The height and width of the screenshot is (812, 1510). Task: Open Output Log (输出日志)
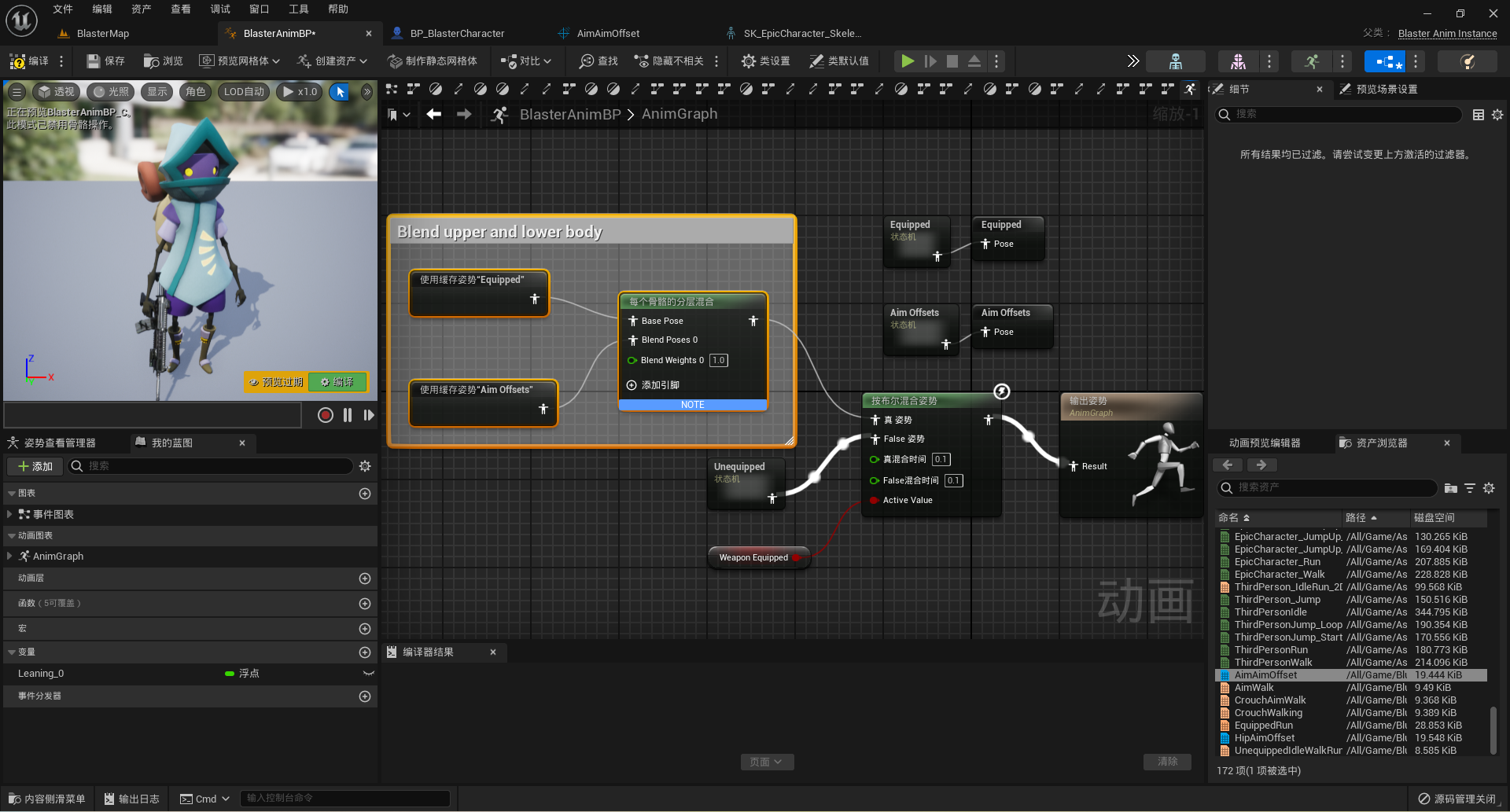click(x=131, y=799)
